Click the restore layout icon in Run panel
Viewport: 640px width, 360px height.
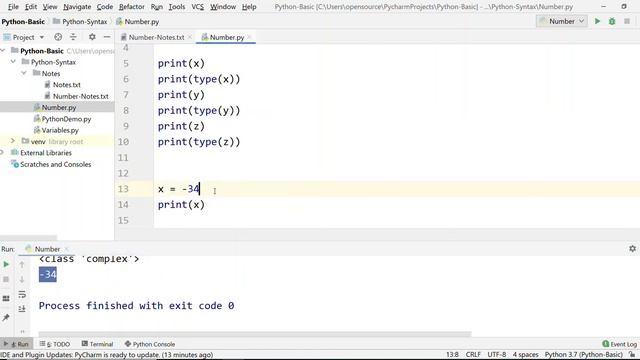pyautogui.click(x=6, y=299)
